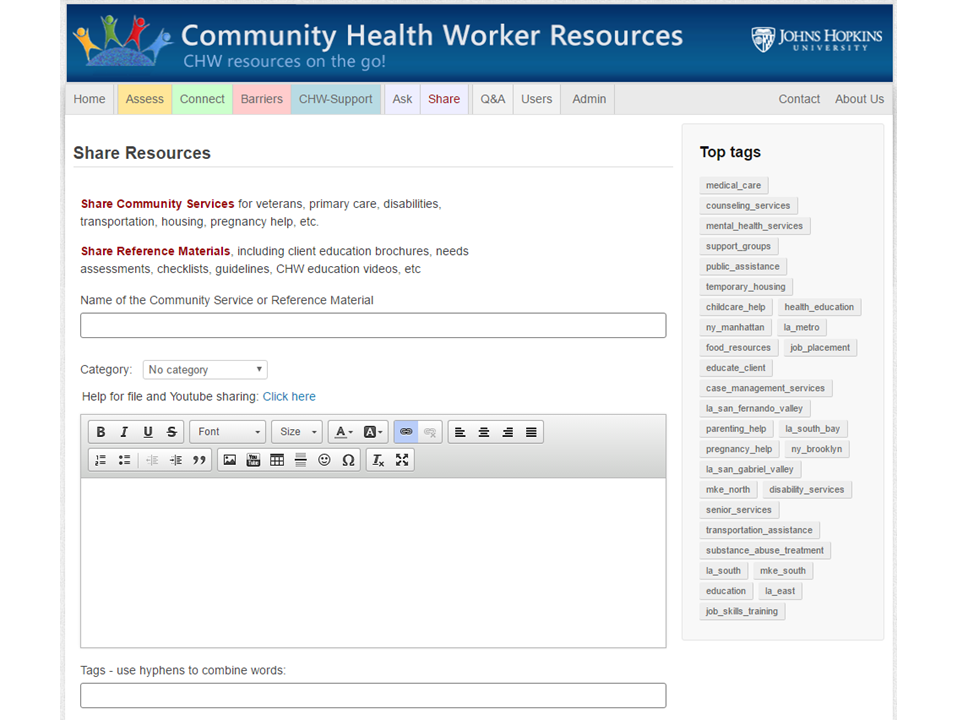Insert an image into the editor
960x720 pixels.
tap(230, 460)
